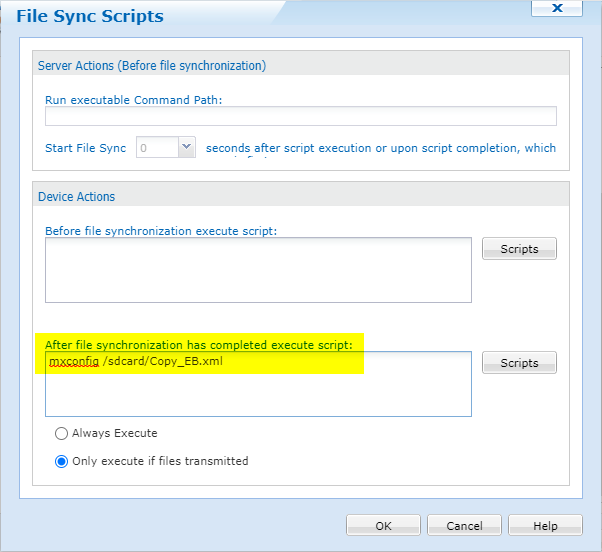
Task: Open Help for File Sync Scripts
Action: click(545, 526)
